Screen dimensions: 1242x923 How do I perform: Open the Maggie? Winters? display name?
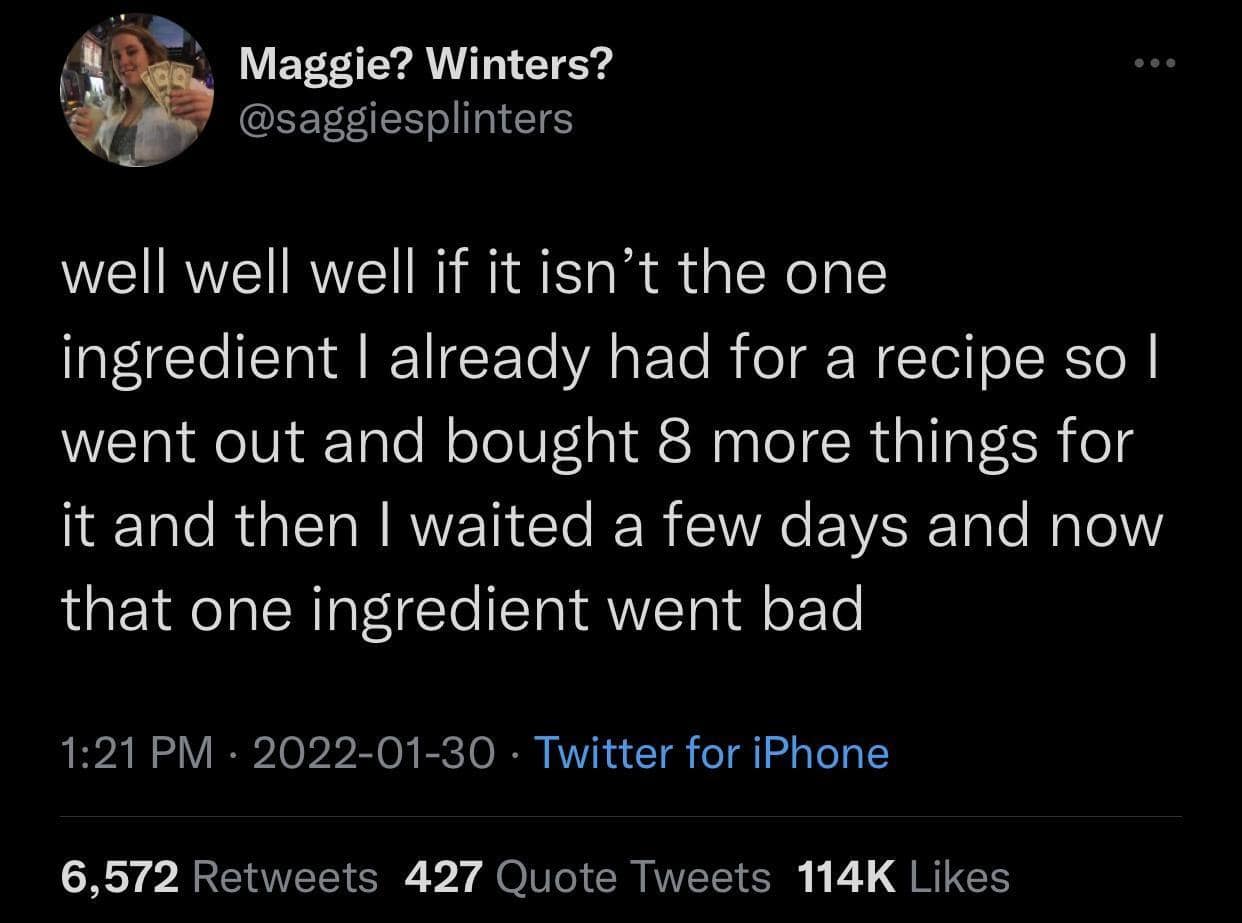[426, 67]
